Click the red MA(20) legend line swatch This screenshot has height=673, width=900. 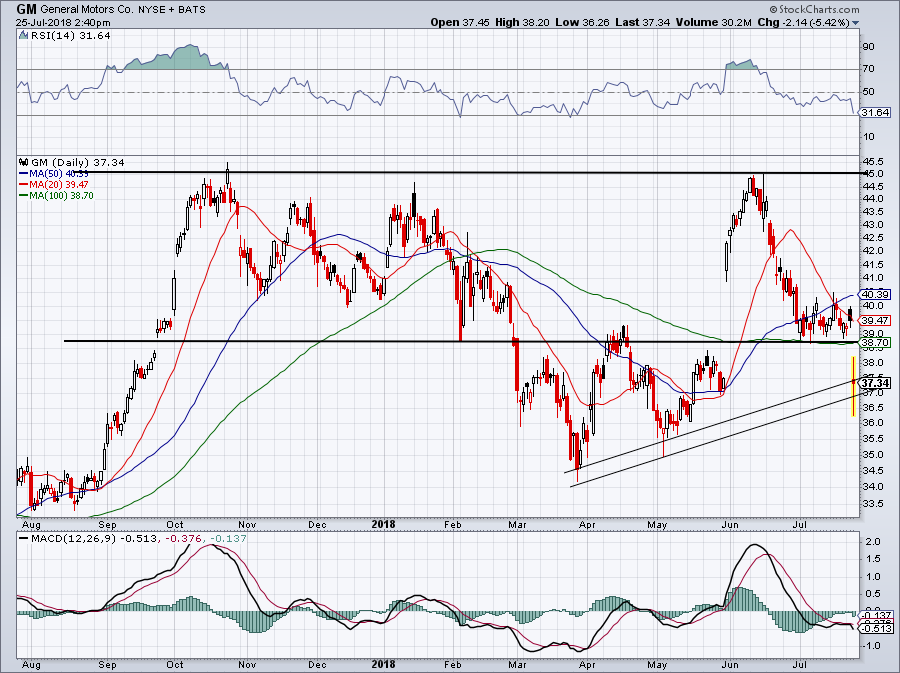(24, 184)
